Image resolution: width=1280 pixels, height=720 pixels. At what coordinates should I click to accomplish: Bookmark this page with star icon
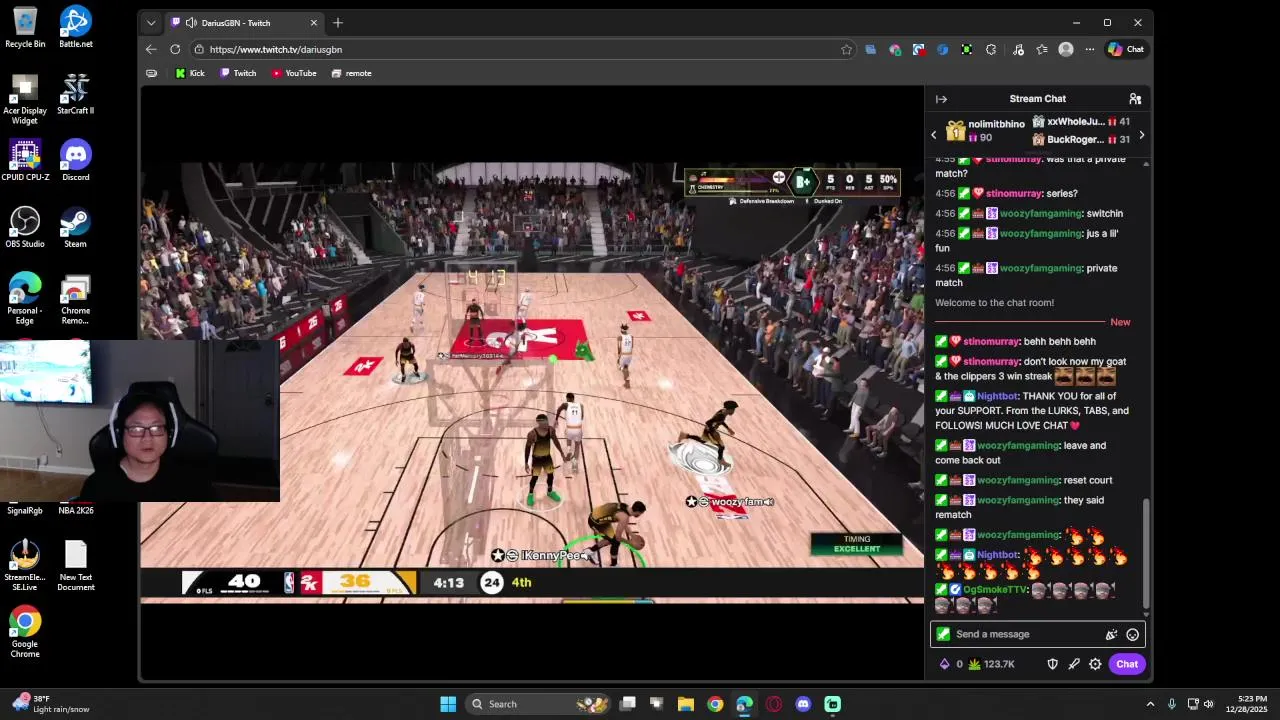tap(847, 49)
